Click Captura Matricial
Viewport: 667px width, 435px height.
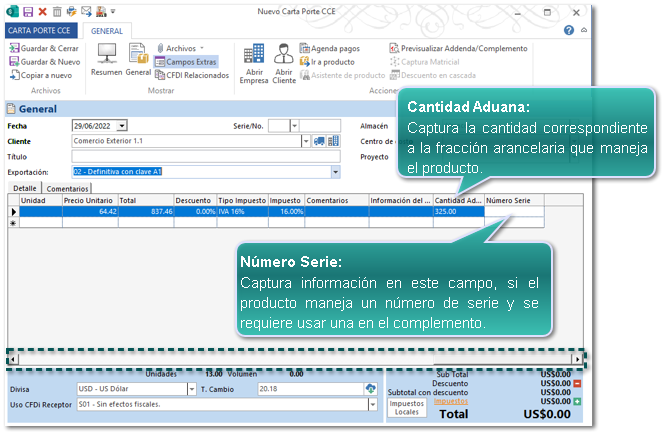425,62
